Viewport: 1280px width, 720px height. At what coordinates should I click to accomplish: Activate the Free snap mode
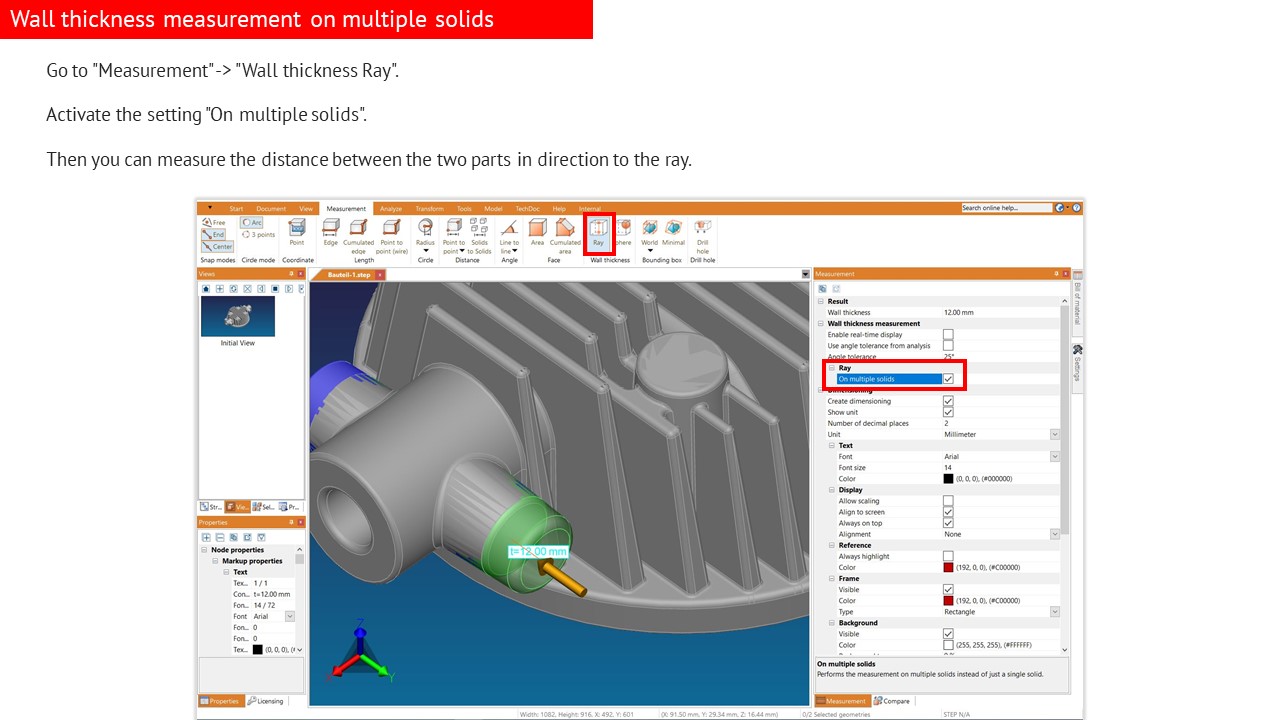[214, 223]
